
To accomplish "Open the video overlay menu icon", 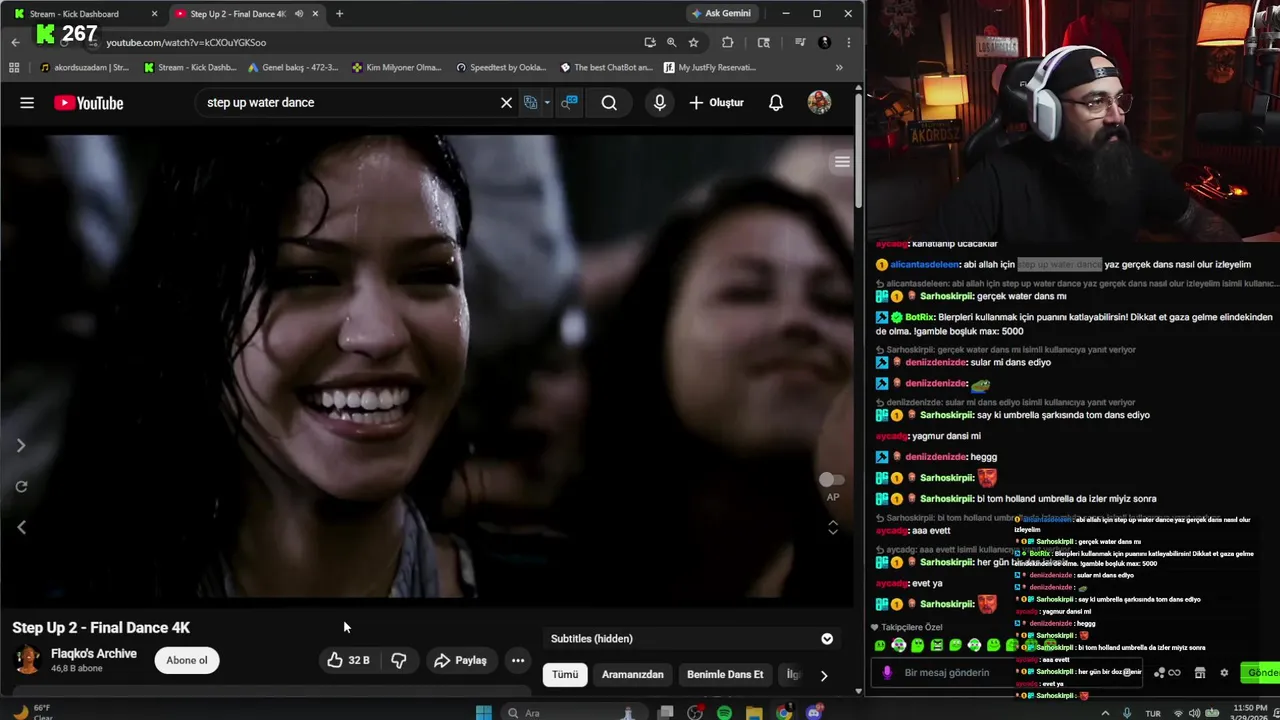I will [x=842, y=162].
